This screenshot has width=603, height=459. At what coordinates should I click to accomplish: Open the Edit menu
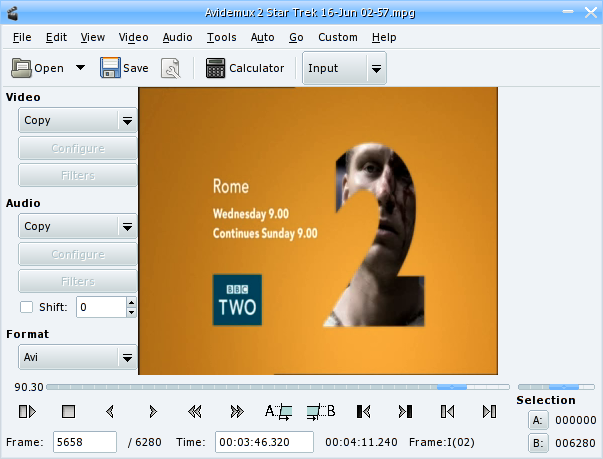56,37
